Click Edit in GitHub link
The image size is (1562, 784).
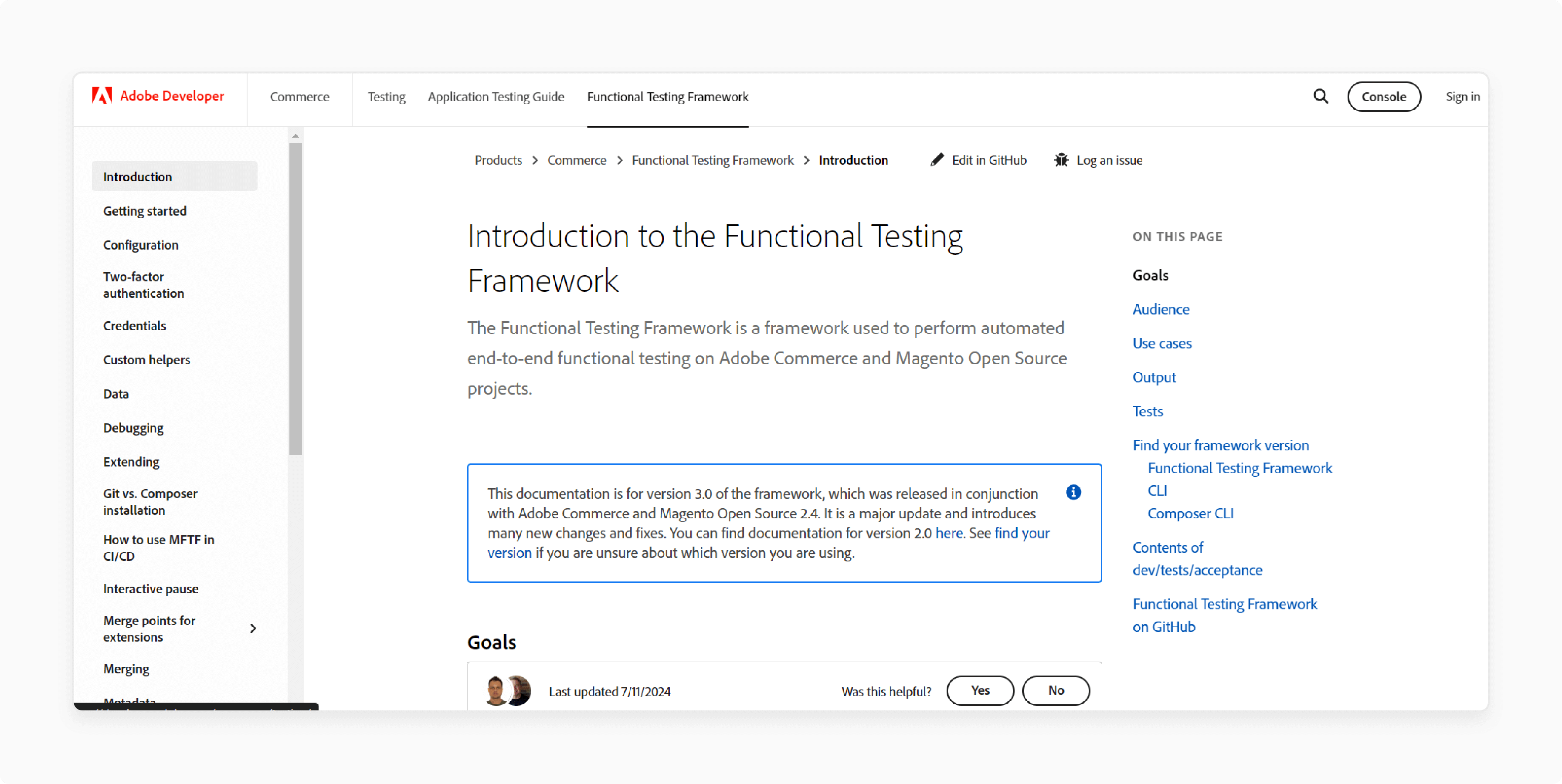click(989, 160)
